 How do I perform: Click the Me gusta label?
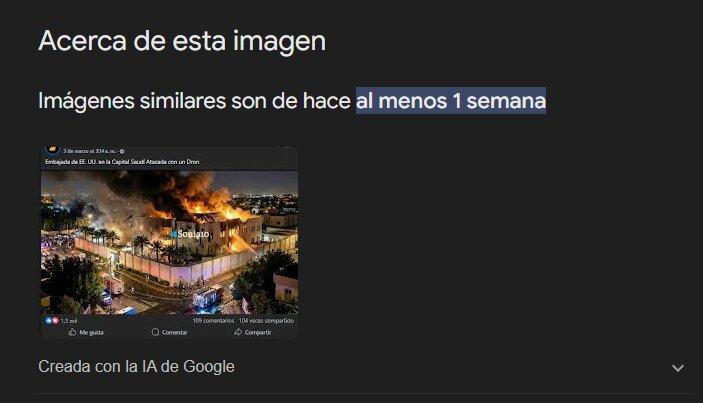[x=91, y=333]
